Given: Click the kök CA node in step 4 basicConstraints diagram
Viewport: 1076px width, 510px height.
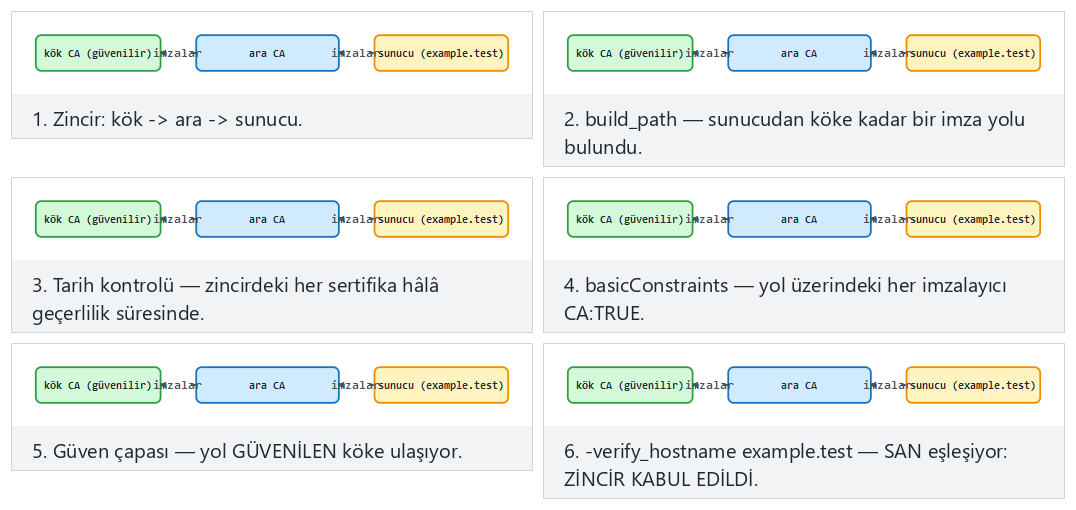Looking at the screenshot, I should coord(630,219).
